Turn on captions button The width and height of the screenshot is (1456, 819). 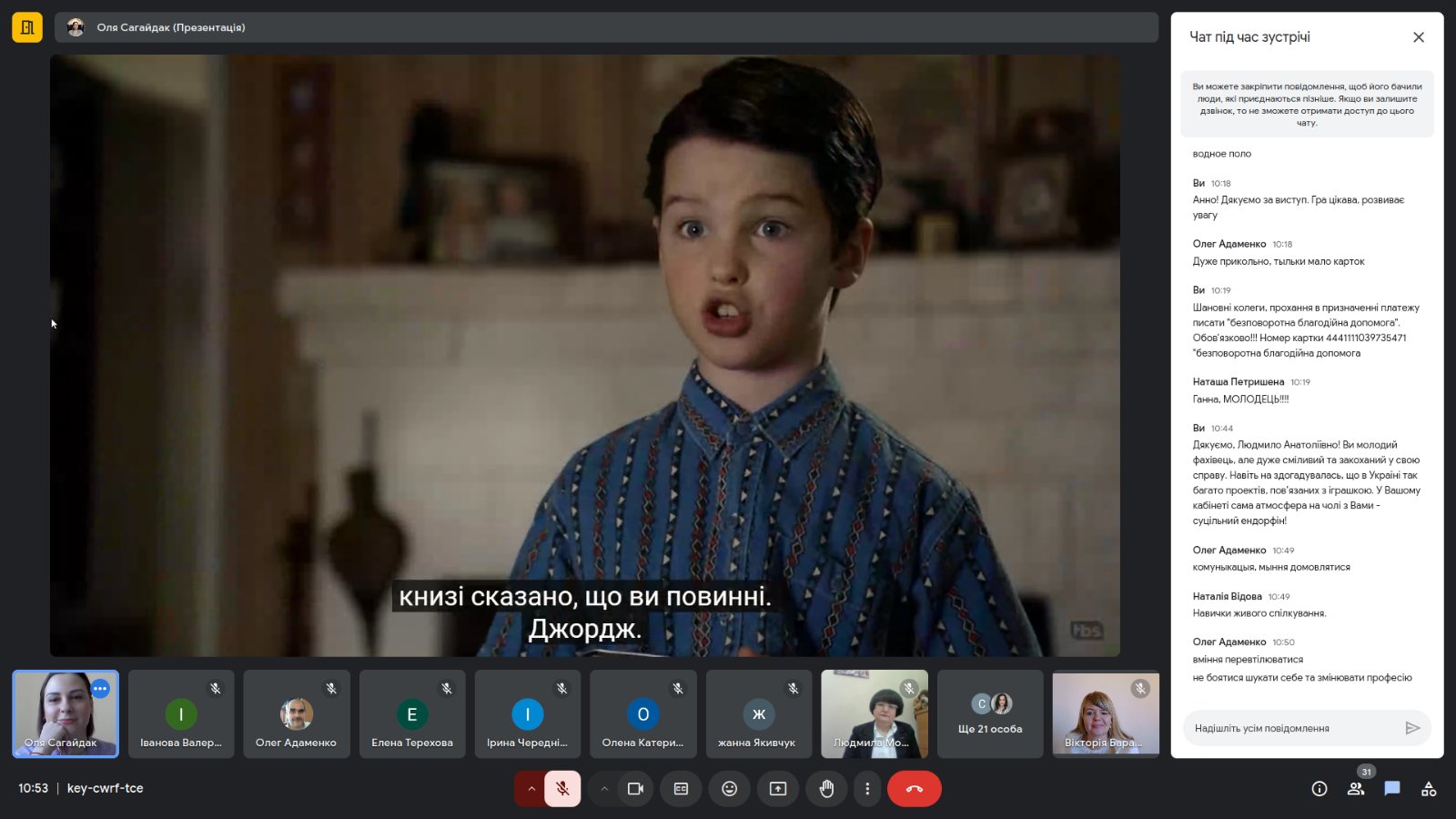pyautogui.click(x=681, y=789)
